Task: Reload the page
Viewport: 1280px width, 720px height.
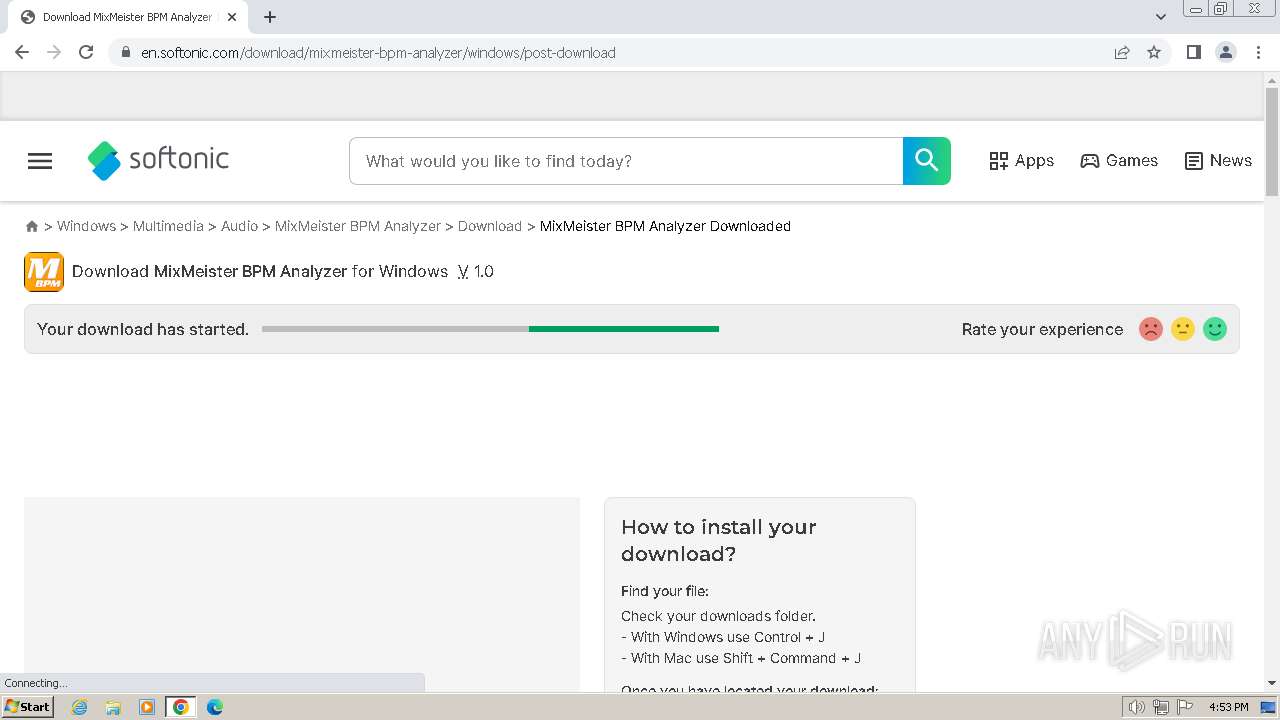Action: click(x=86, y=52)
